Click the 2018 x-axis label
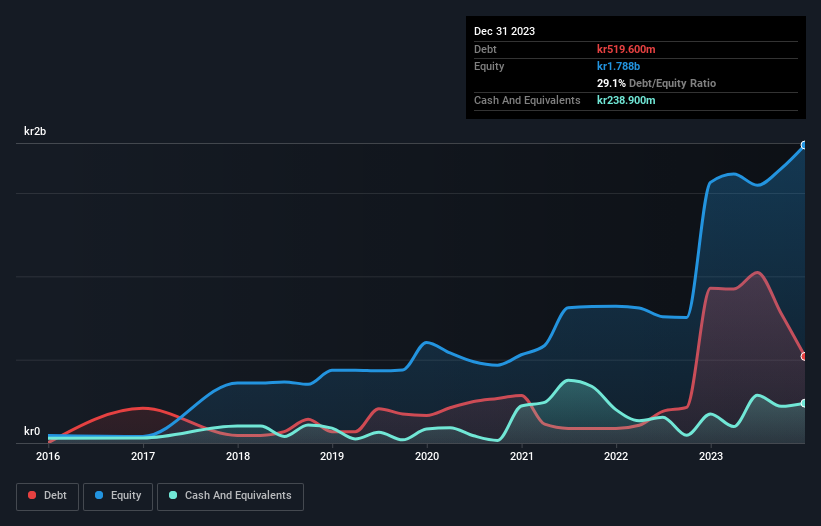The image size is (821, 526). pyautogui.click(x=238, y=456)
